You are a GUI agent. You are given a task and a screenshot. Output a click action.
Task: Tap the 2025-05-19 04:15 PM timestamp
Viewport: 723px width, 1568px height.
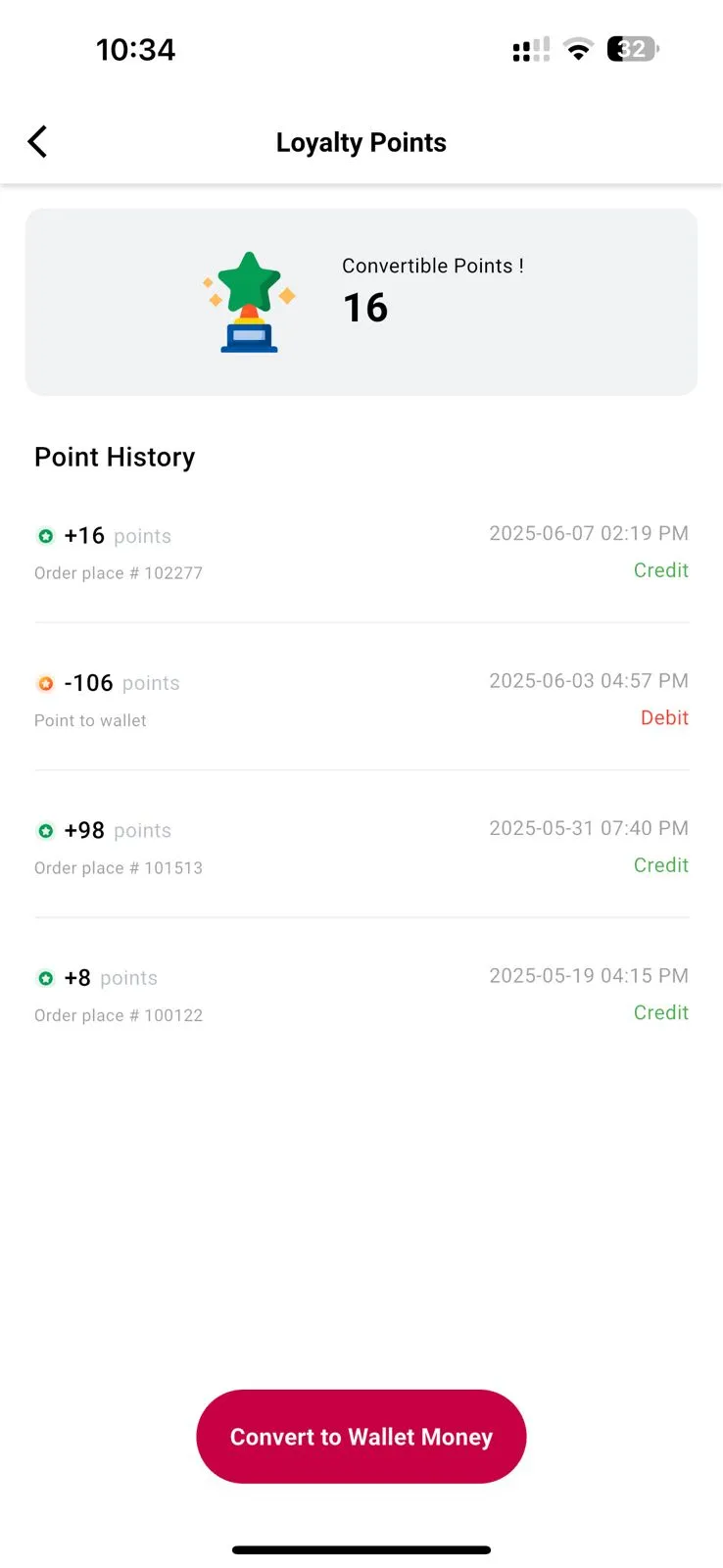click(x=589, y=975)
